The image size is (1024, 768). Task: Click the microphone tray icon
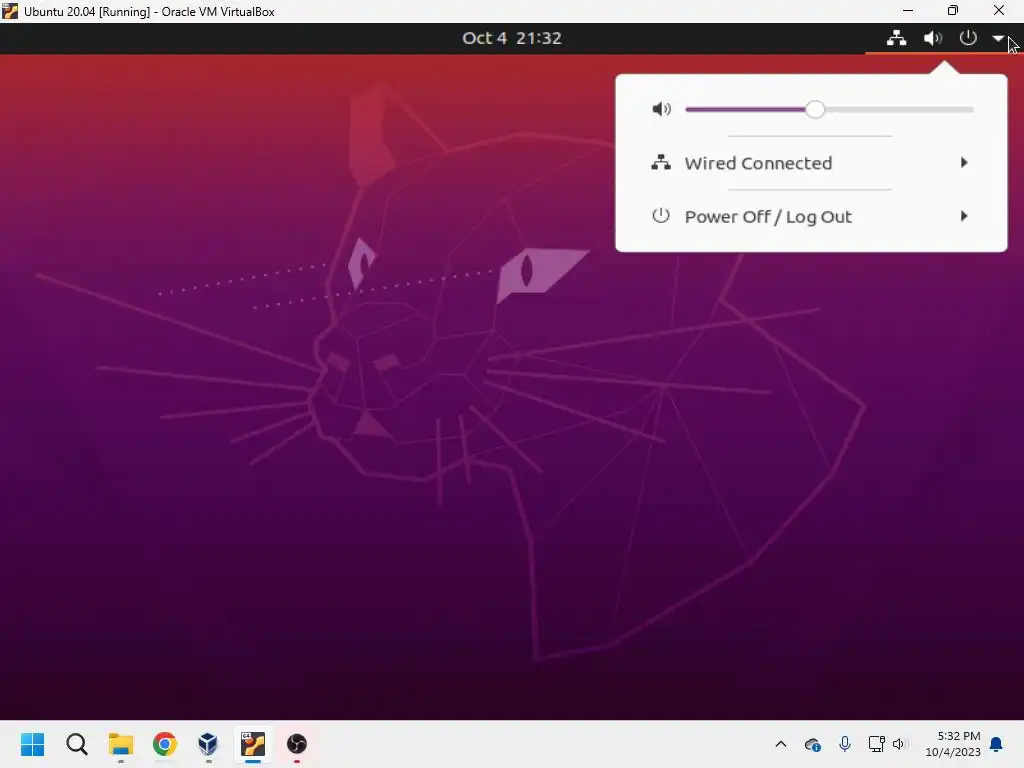pos(844,744)
